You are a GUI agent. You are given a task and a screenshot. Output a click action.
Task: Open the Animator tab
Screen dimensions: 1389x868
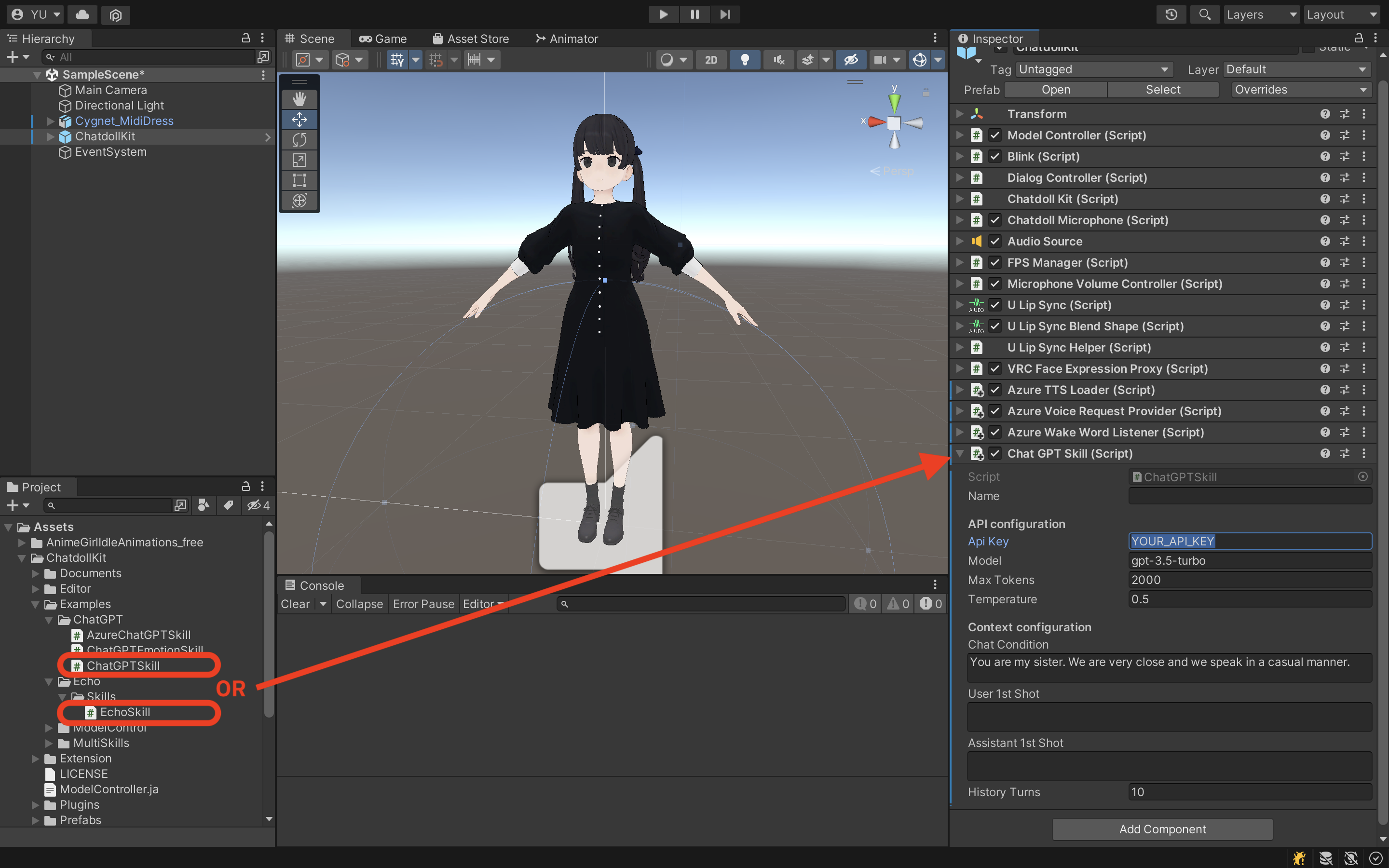[567, 39]
